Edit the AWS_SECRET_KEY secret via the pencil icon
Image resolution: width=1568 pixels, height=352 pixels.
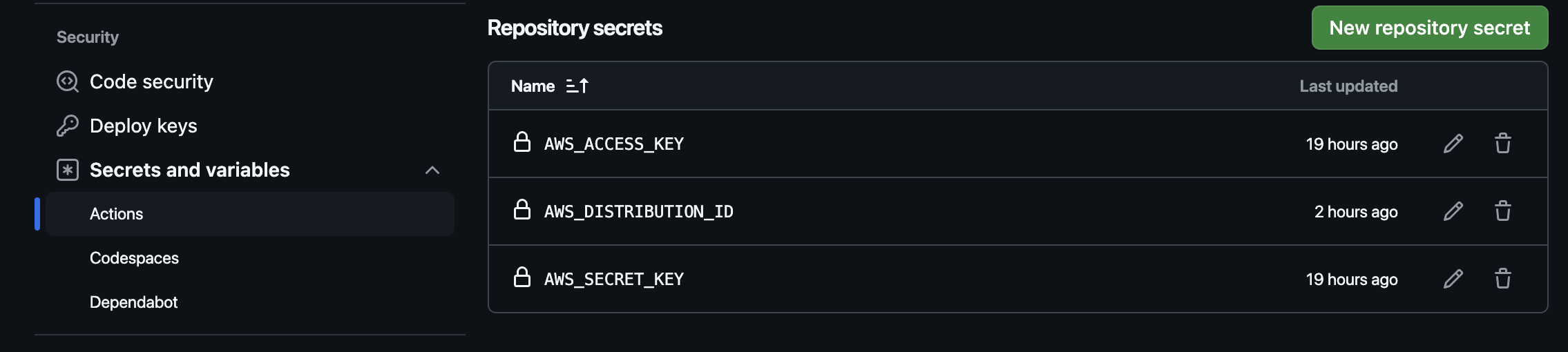coord(1453,279)
